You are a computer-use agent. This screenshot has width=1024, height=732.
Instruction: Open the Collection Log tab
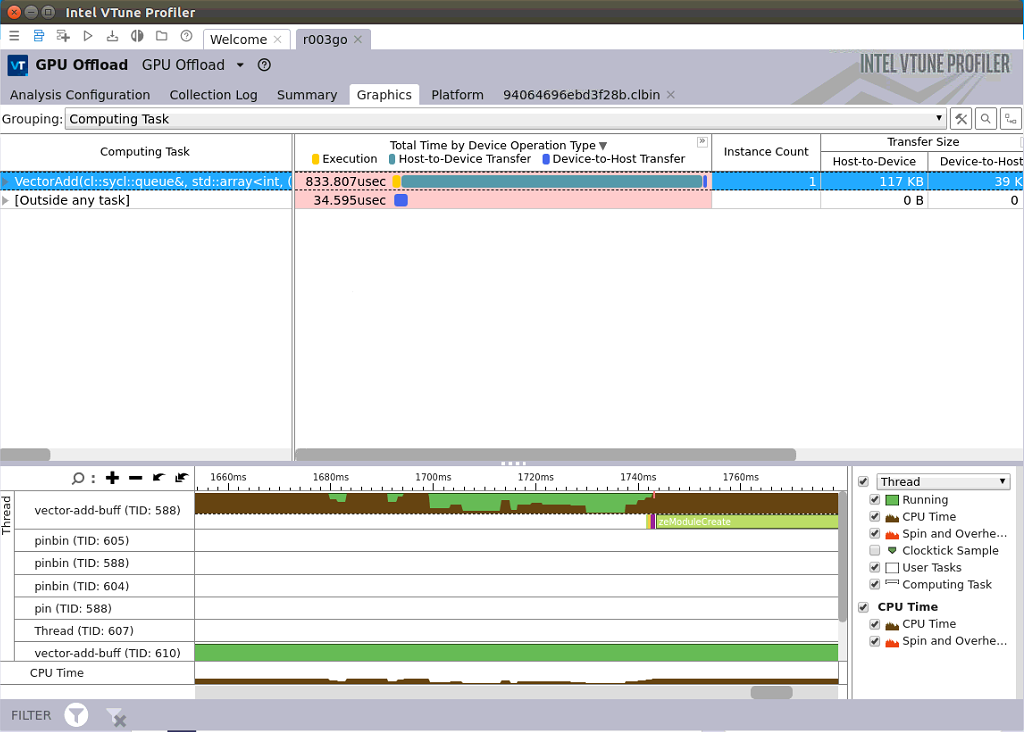[x=214, y=95]
